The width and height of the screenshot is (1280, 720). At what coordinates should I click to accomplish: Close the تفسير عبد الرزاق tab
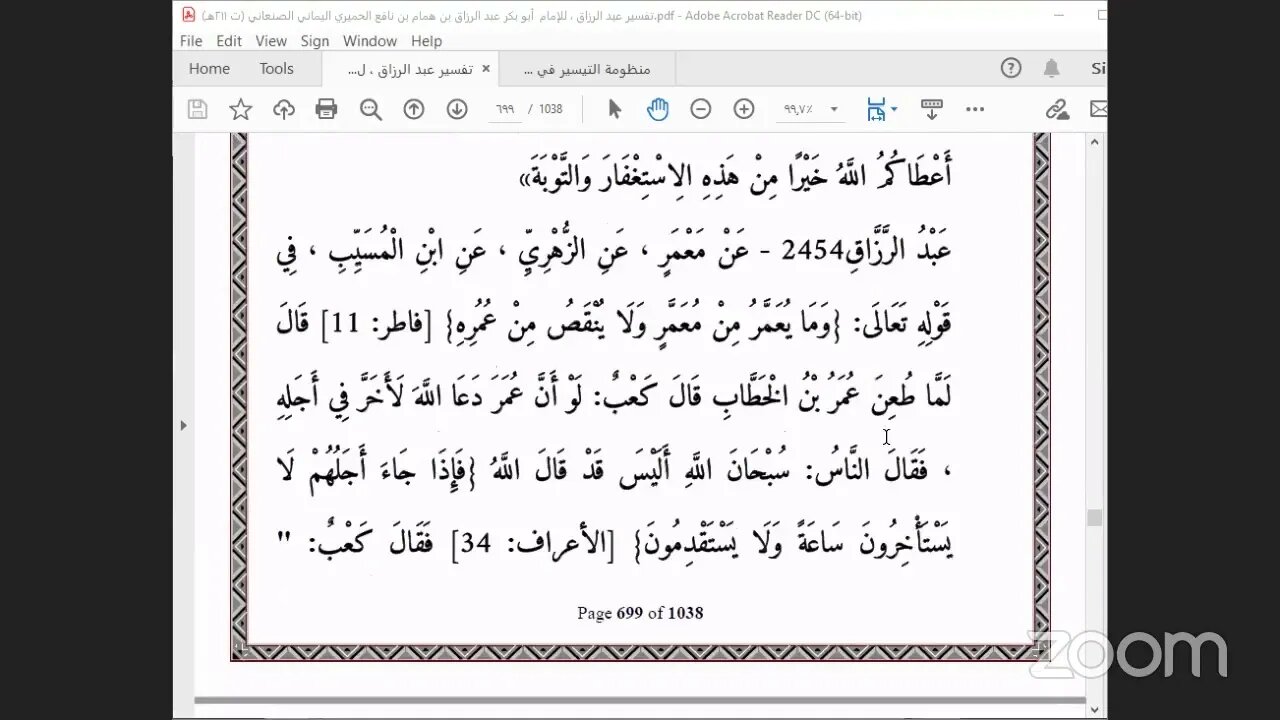[486, 69]
